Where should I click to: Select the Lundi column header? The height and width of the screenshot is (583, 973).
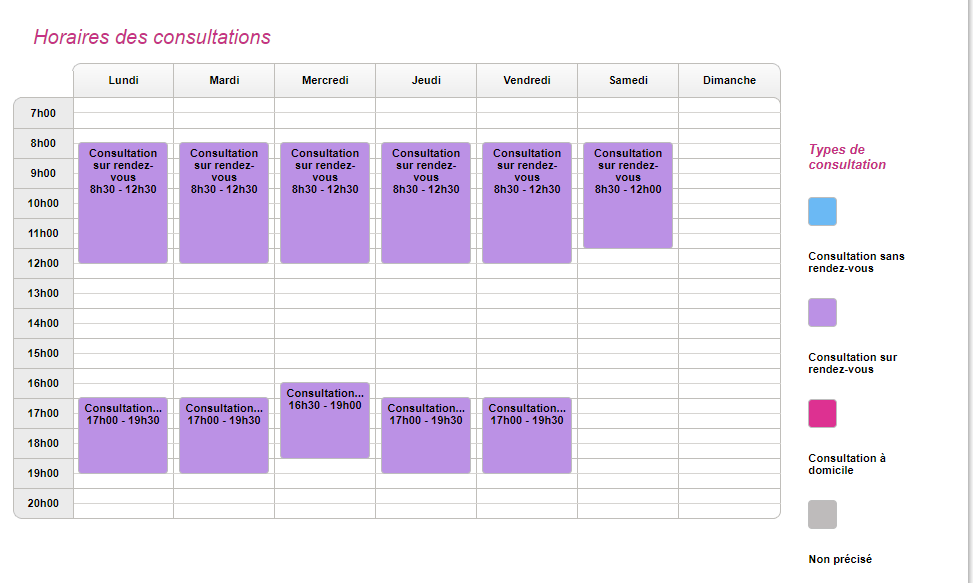pos(123,80)
